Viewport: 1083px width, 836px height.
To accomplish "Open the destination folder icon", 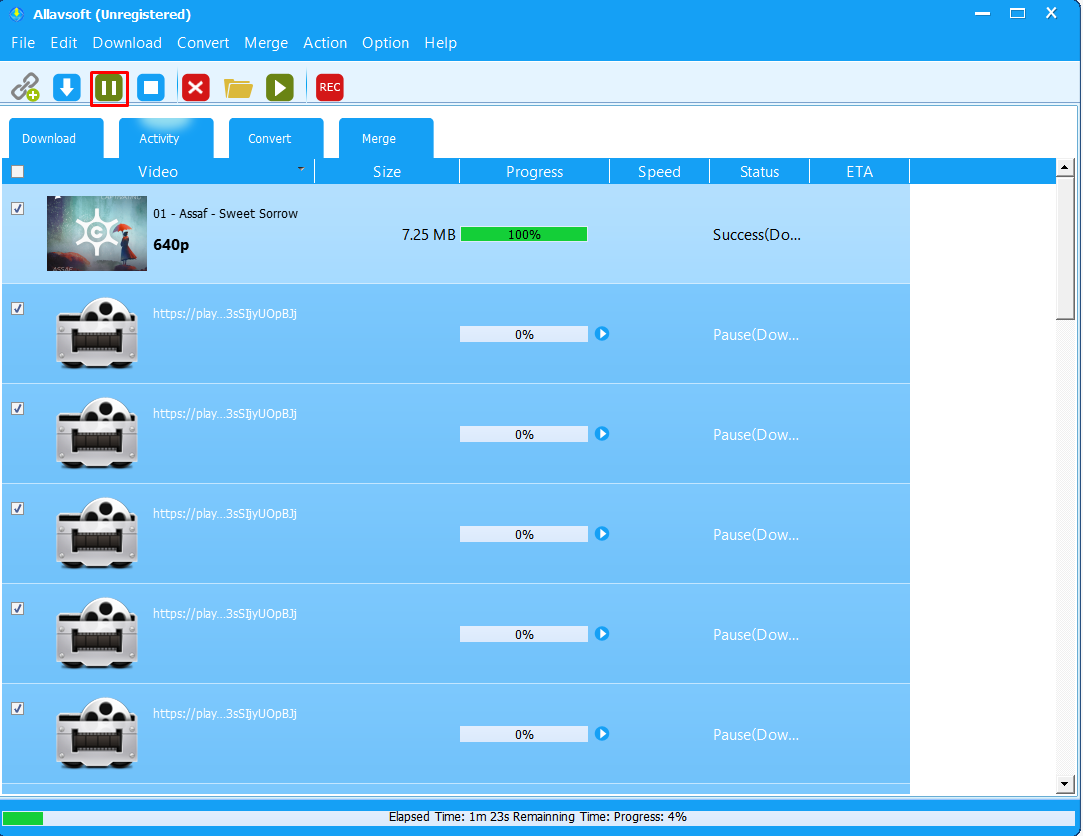I will click(238, 88).
